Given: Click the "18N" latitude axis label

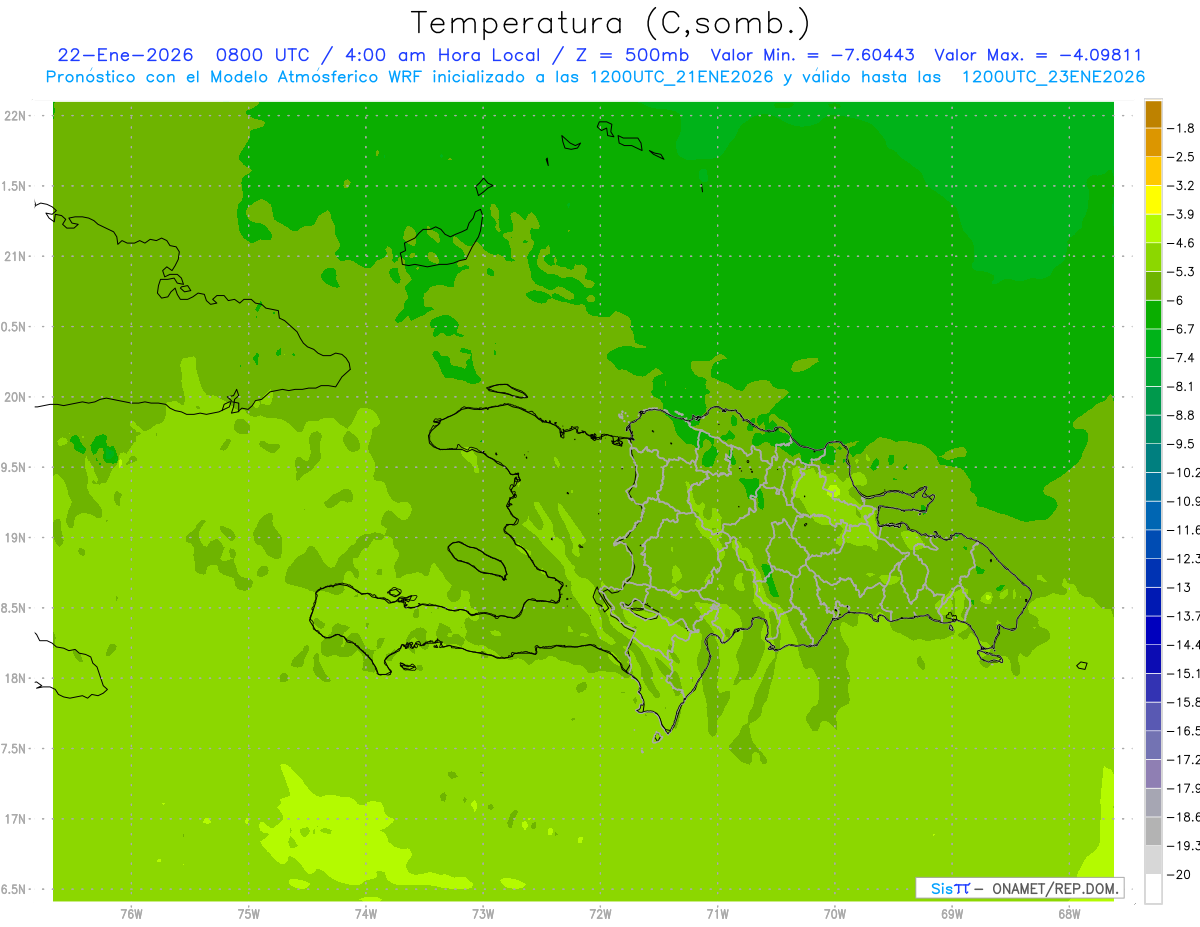Looking at the screenshot, I should 16,679.
